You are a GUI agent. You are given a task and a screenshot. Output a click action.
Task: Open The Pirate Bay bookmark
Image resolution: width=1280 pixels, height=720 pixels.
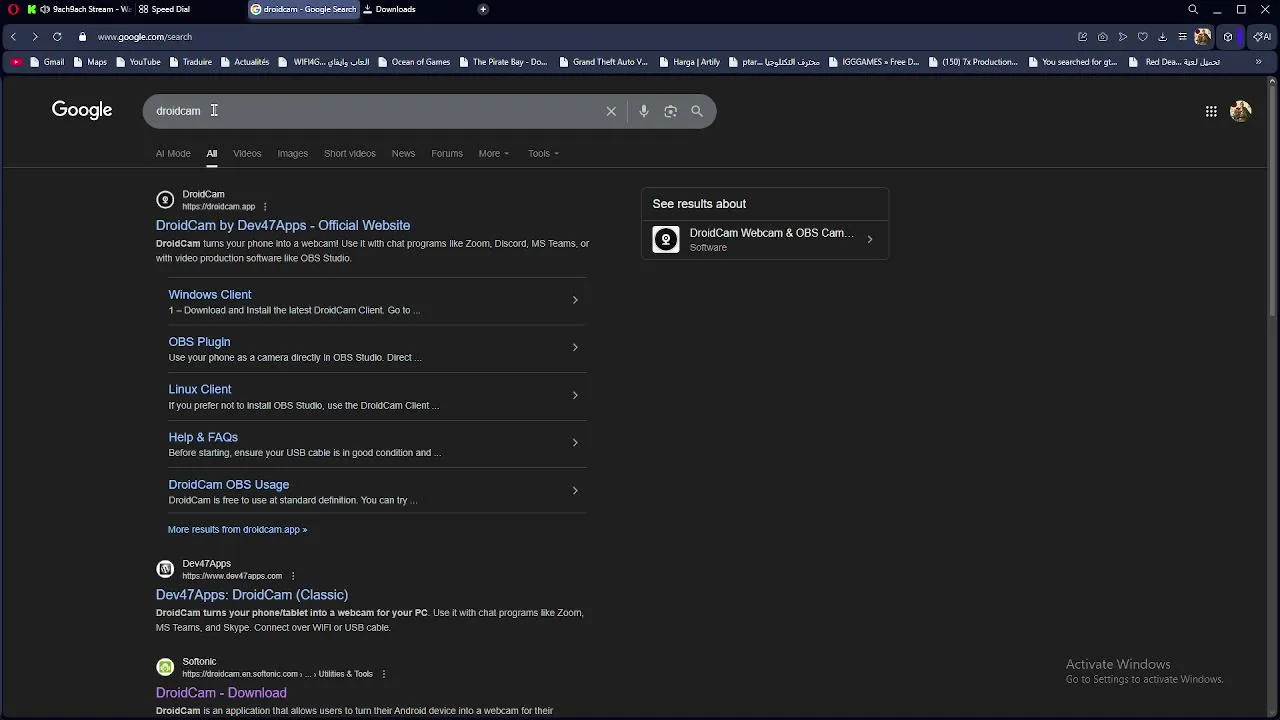[503, 62]
